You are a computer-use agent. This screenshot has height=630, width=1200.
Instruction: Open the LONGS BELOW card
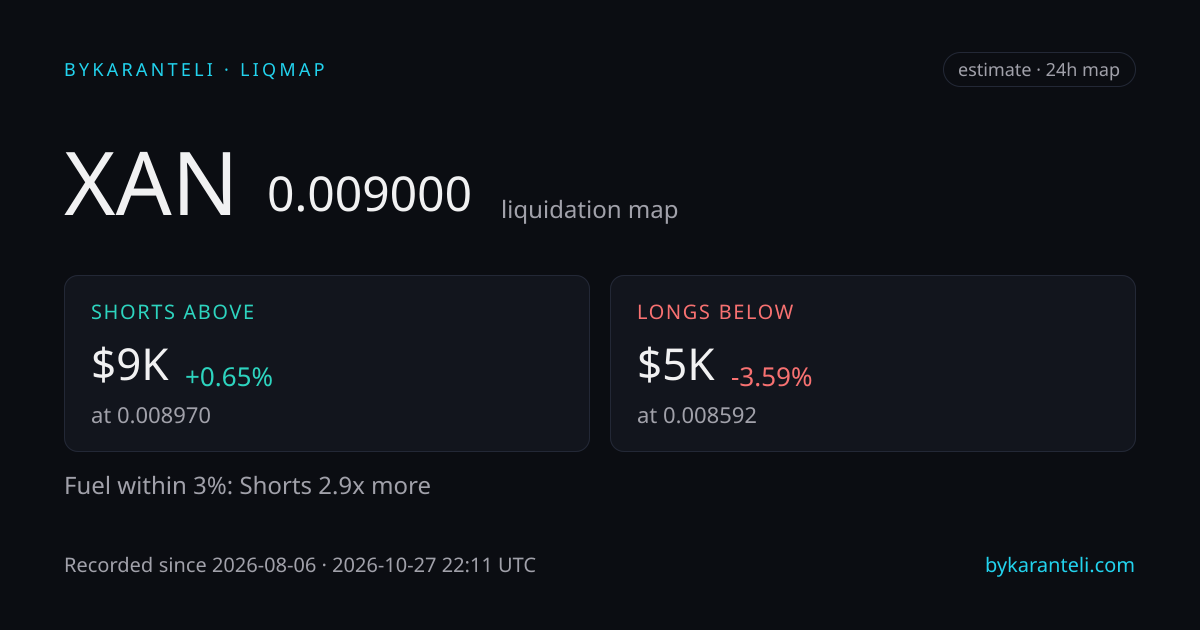coord(873,363)
